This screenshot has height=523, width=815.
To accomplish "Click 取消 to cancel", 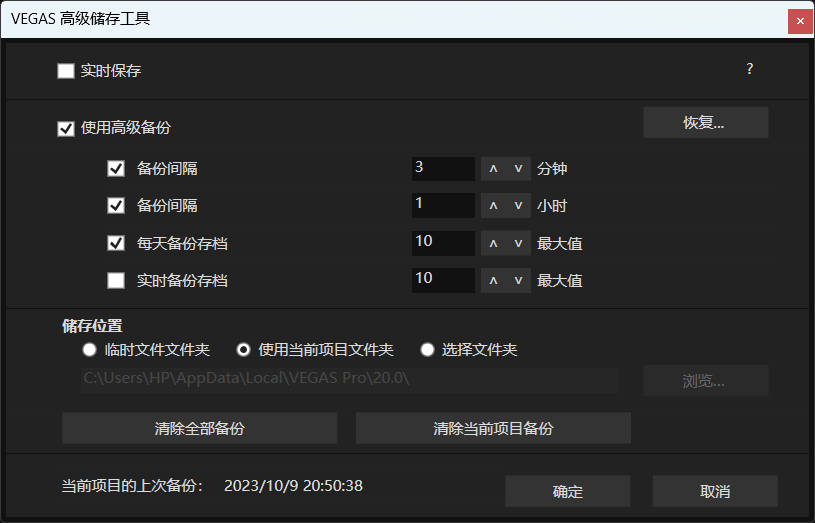I will [715, 491].
